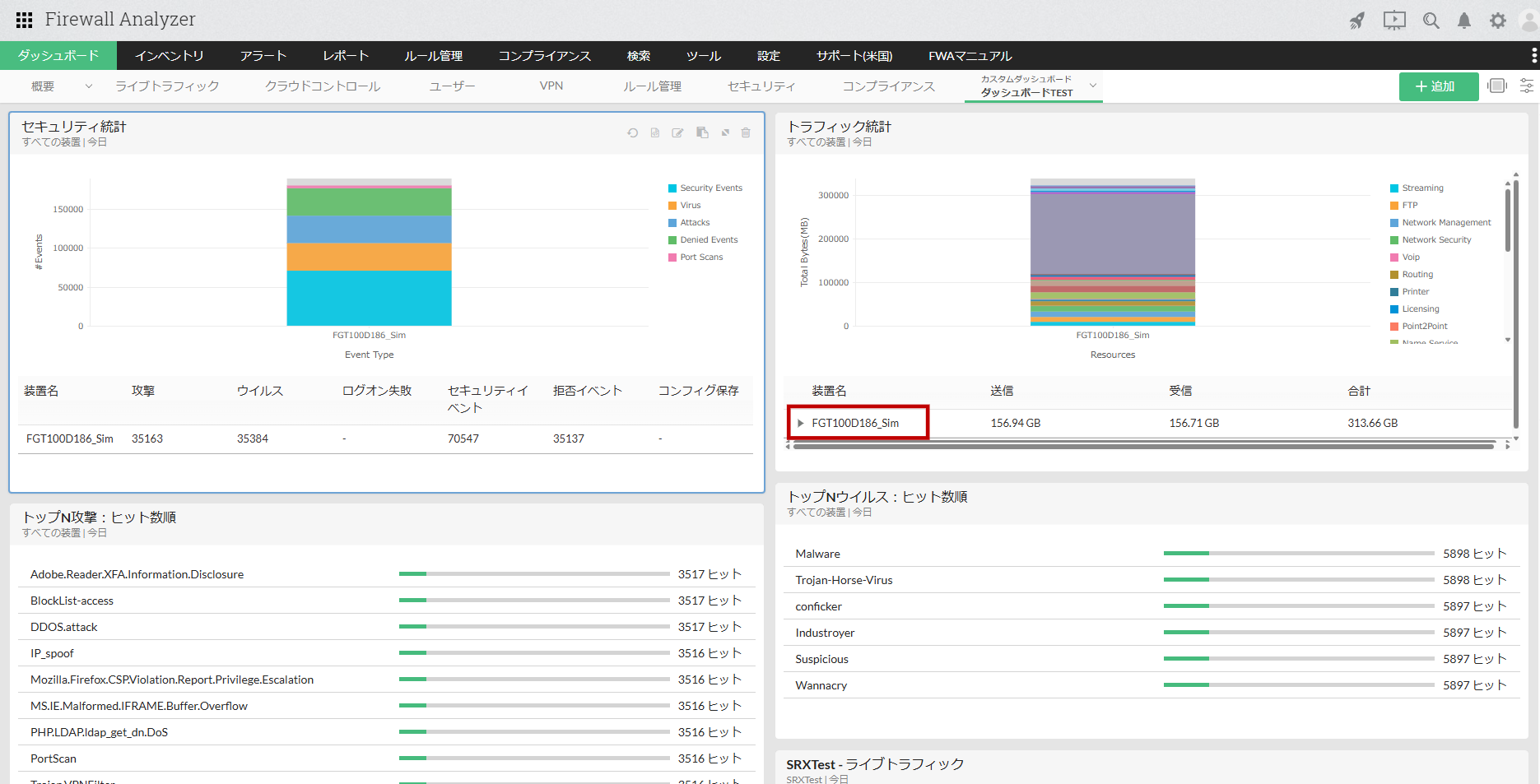This screenshot has width=1540, height=784.
Task: Refresh the セキュリティ統計 widget
Action: click(632, 132)
